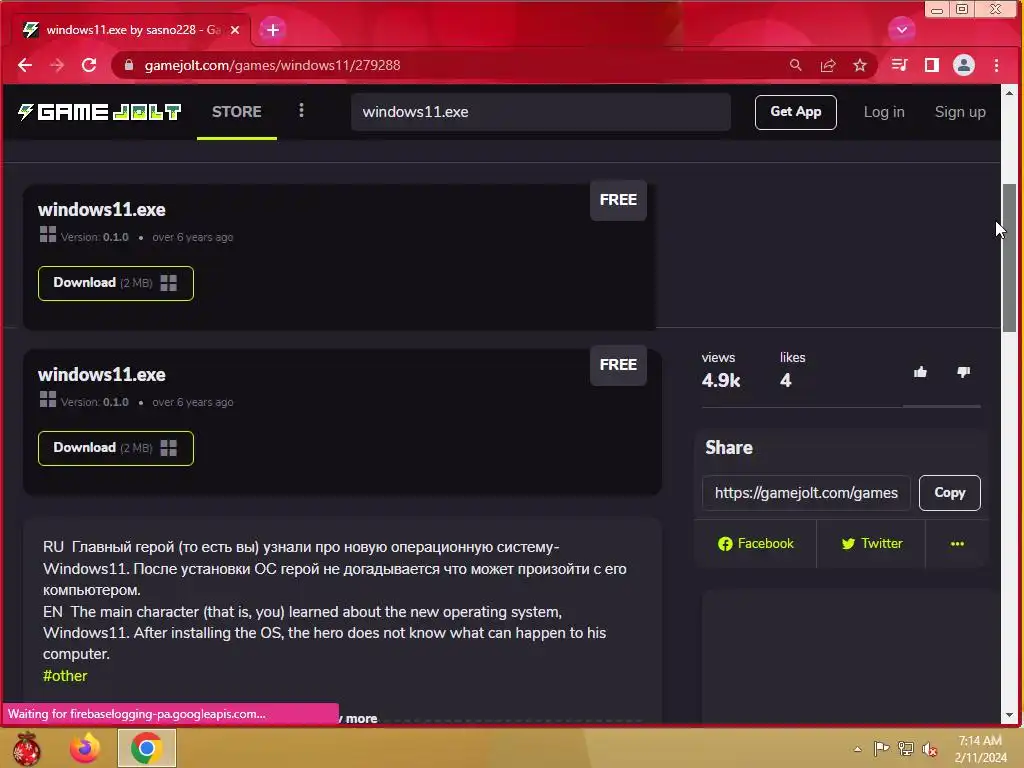Select the windows11.exe by sasno228 tab
1024x768 pixels.
(x=131, y=30)
